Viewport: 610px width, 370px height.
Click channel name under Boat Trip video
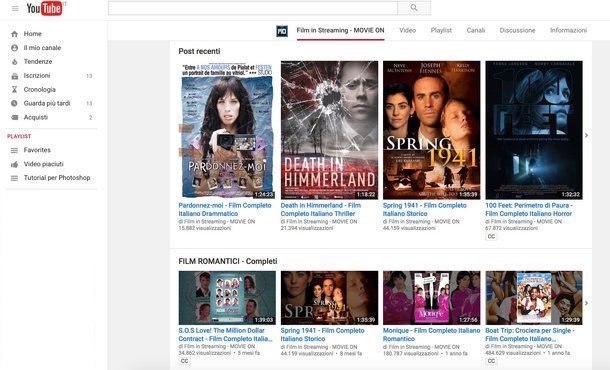point(526,347)
